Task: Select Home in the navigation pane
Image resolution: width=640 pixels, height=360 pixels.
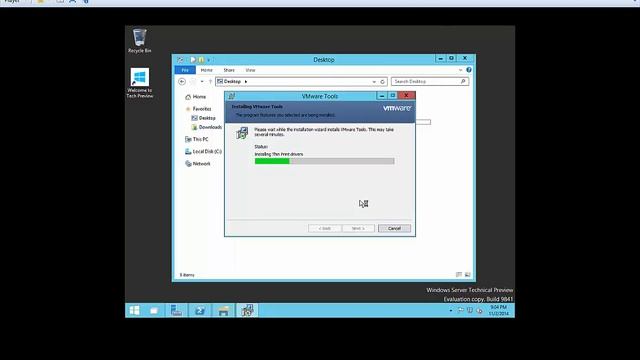Action: point(196,97)
